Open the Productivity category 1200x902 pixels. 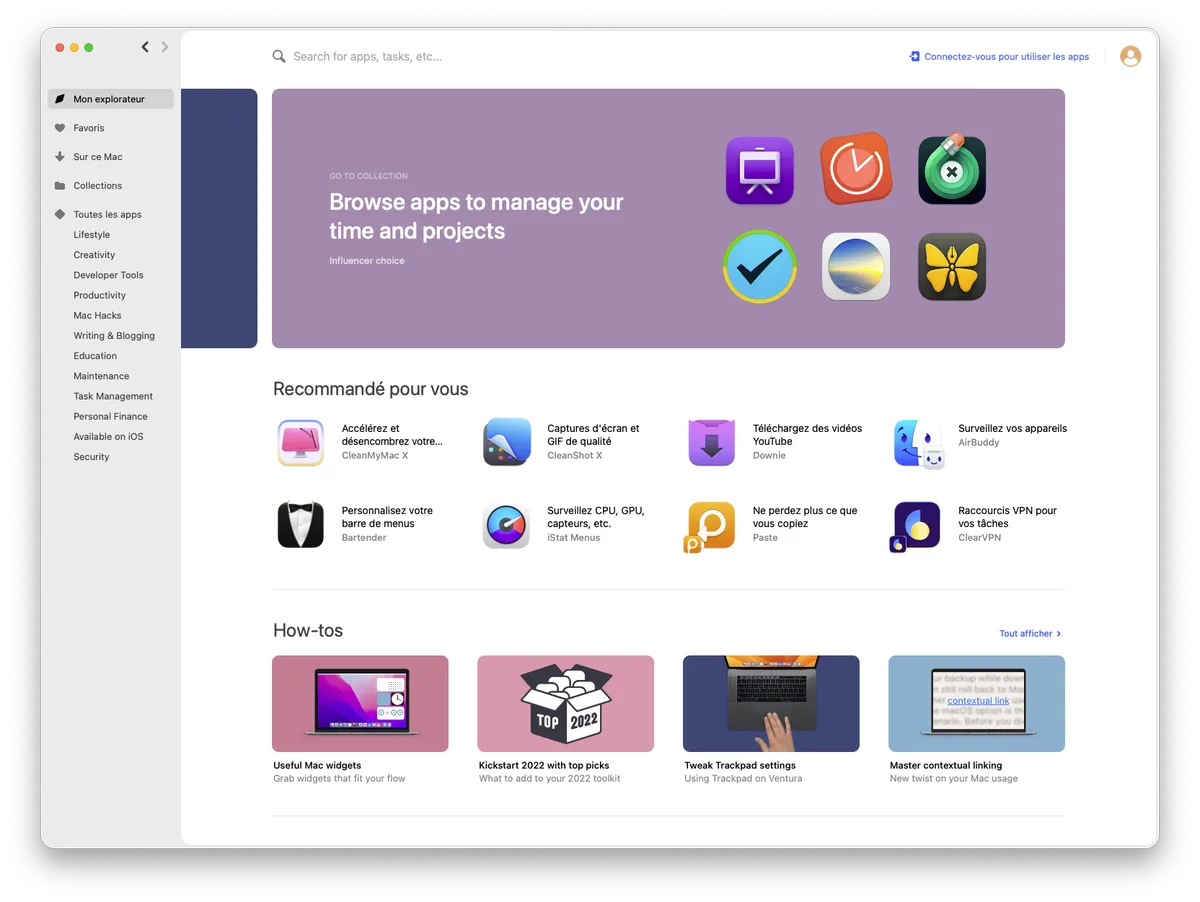tap(100, 295)
